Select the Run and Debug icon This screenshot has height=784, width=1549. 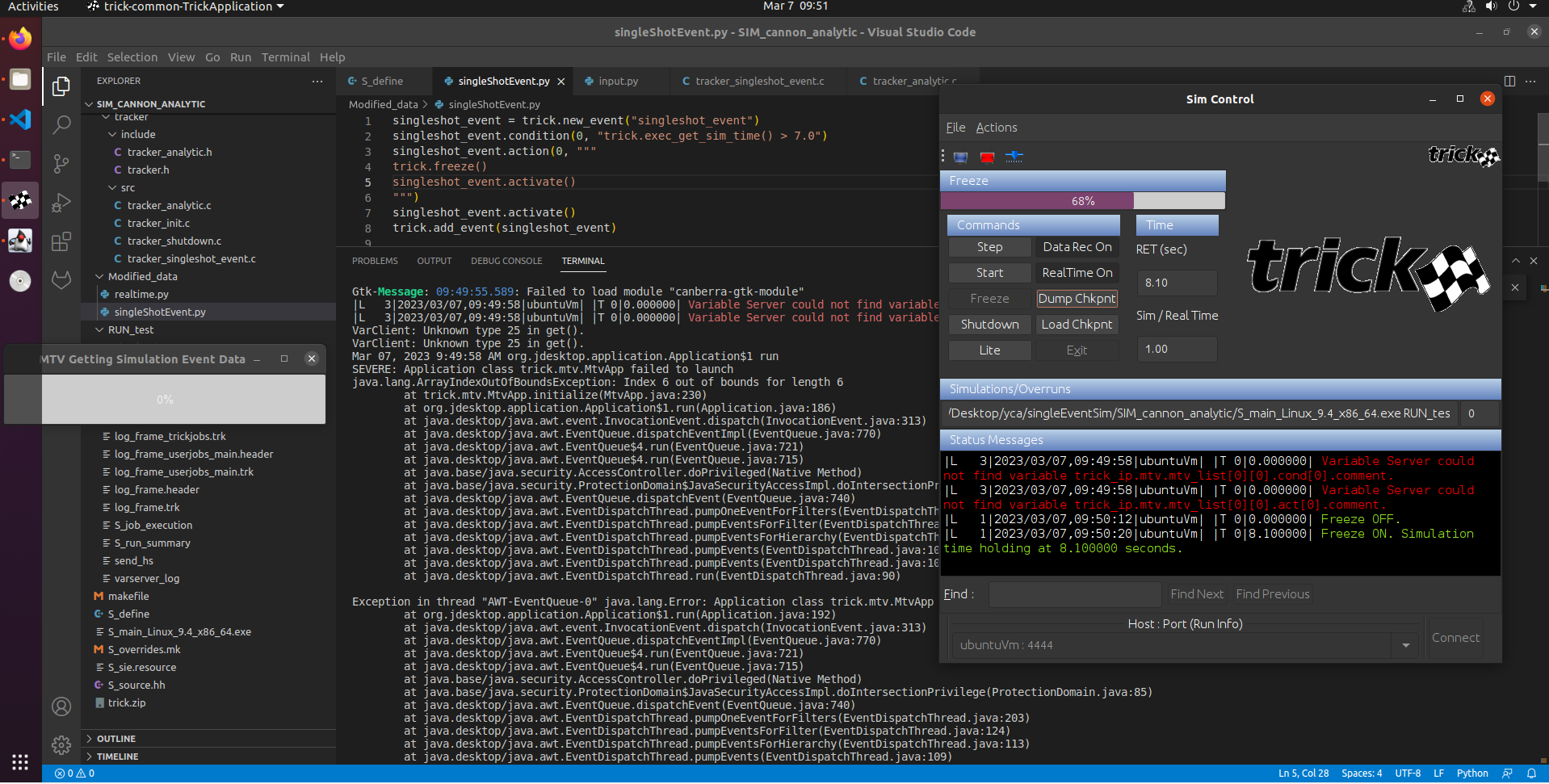[x=61, y=202]
